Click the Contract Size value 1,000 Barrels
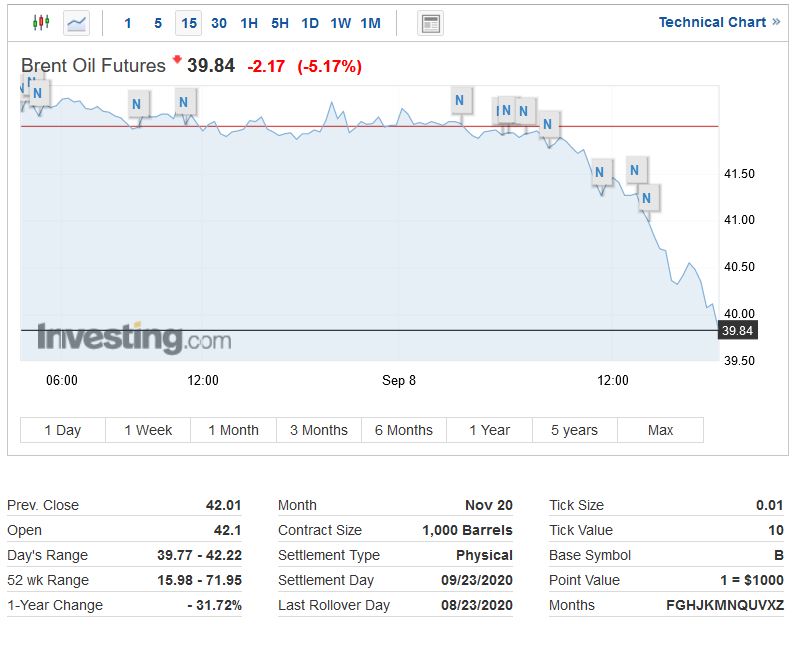Image resolution: width=797 pixels, height=649 pixels. pos(467,530)
